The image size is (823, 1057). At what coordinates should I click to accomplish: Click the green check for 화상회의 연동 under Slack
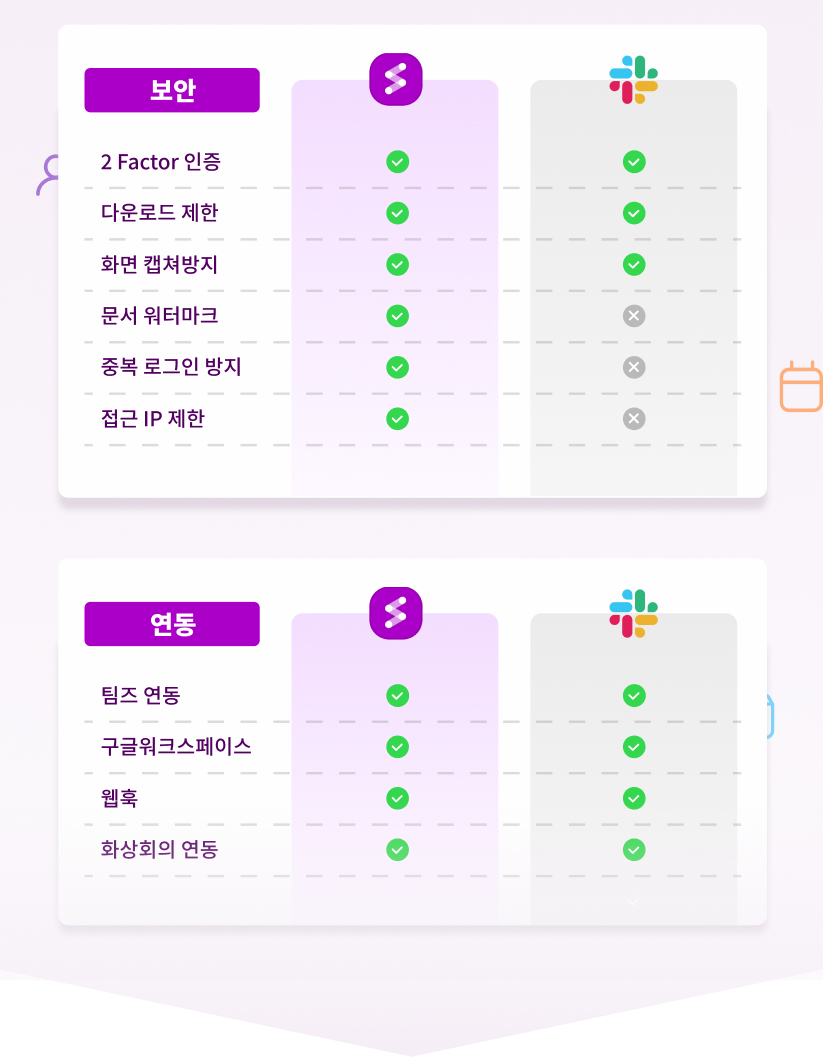634,849
